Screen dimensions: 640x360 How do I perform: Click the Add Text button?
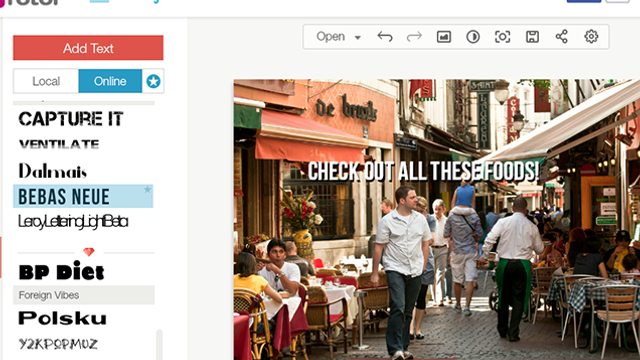(88, 48)
